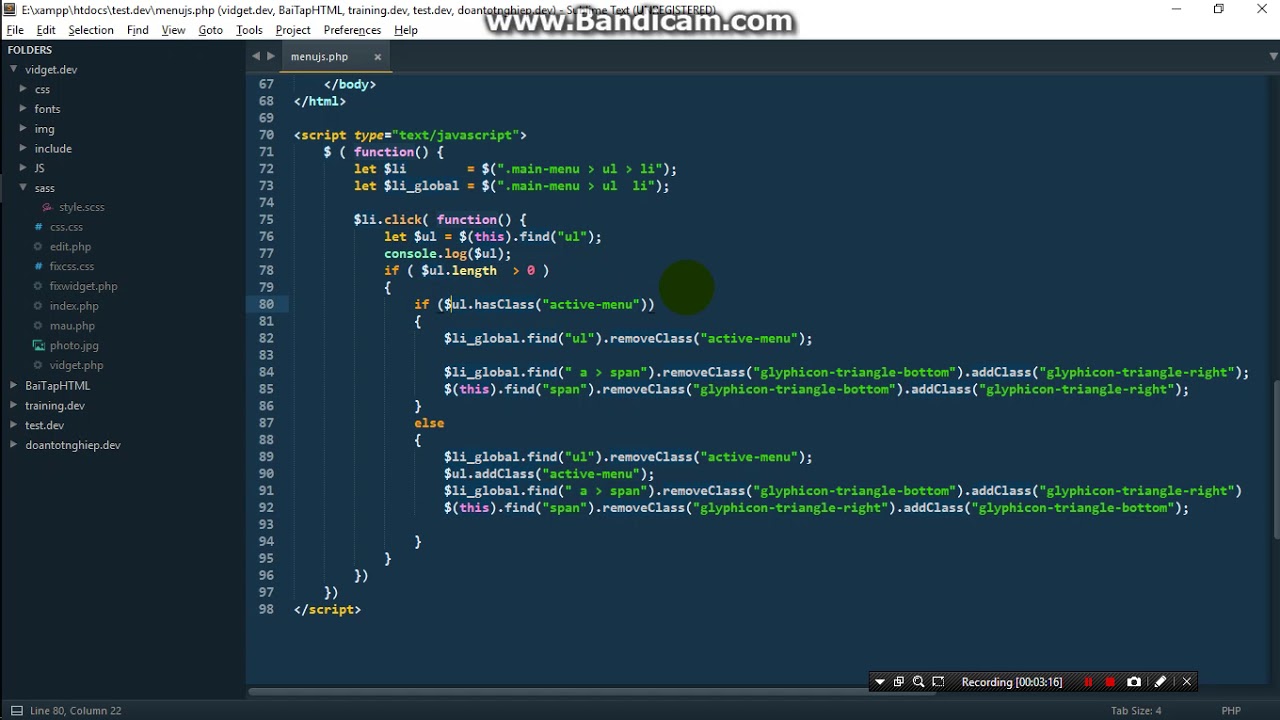Place cursor on hasClass in line 80

[x=504, y=304]
